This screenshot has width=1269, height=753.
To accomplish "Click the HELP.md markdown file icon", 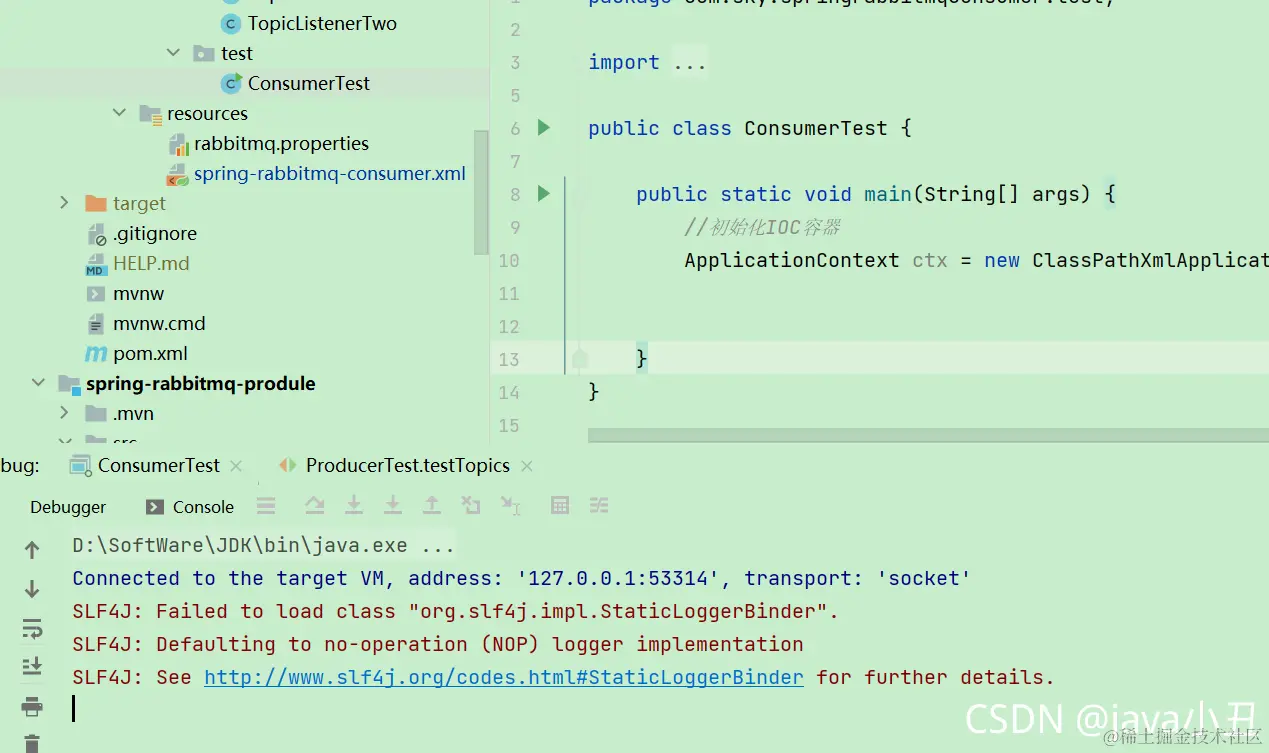I will [96, 263].
